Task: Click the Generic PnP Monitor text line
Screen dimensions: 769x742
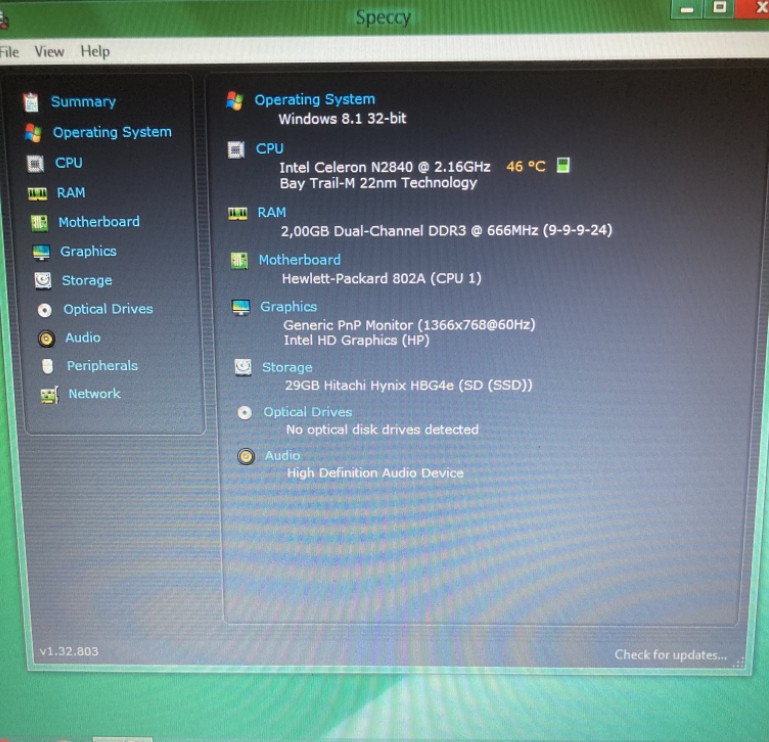Action: point(410,325)
